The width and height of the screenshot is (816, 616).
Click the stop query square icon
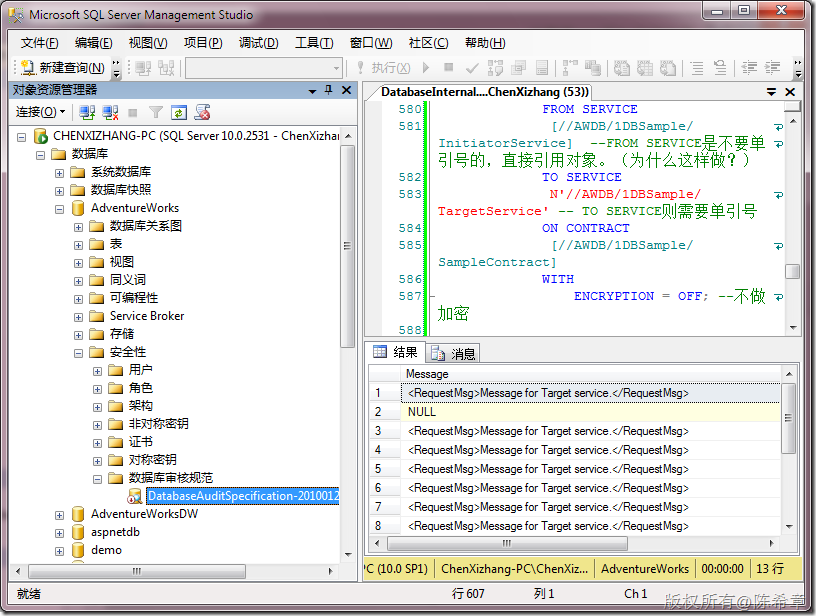[449, 67]
